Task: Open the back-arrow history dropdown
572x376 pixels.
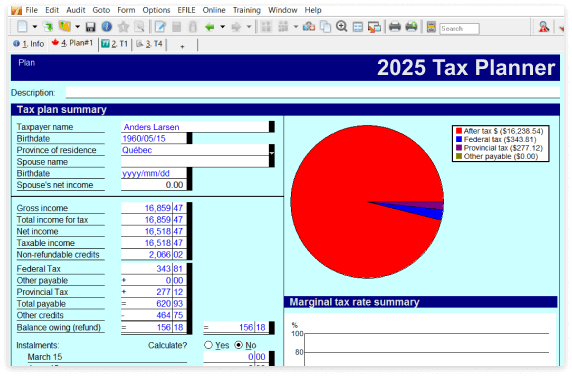Action: (222, 27)
